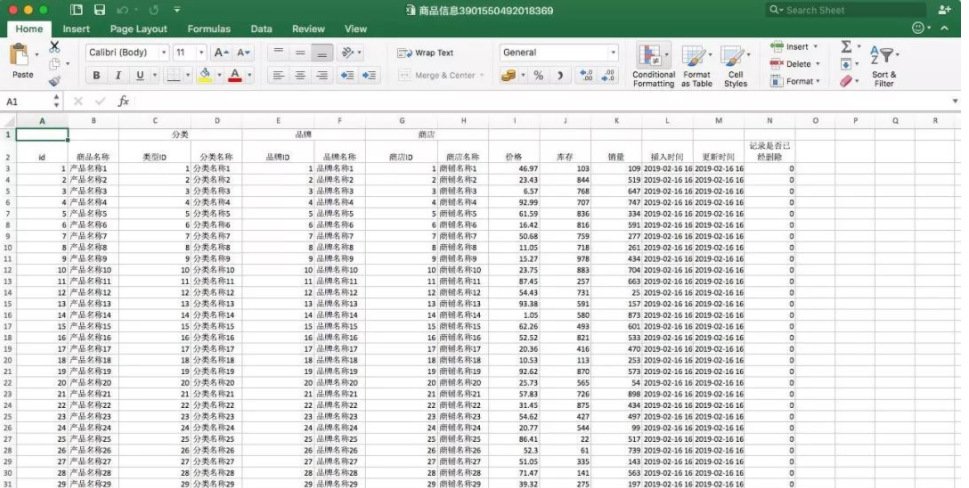
Task: Toggle middle vertical alignment
Action: [300, 53]
